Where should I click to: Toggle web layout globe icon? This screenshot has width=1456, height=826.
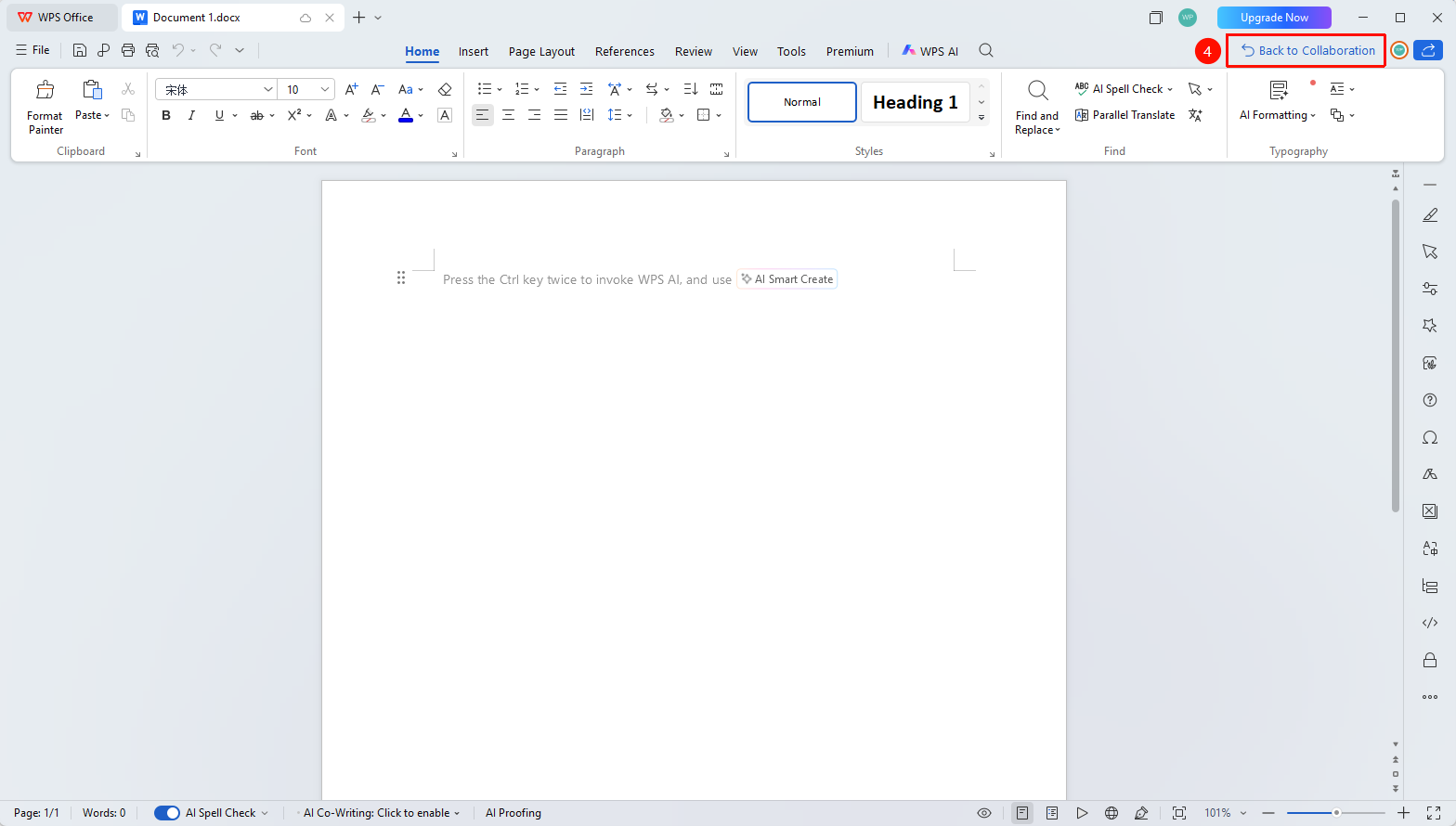click(x=1111, y=813)
